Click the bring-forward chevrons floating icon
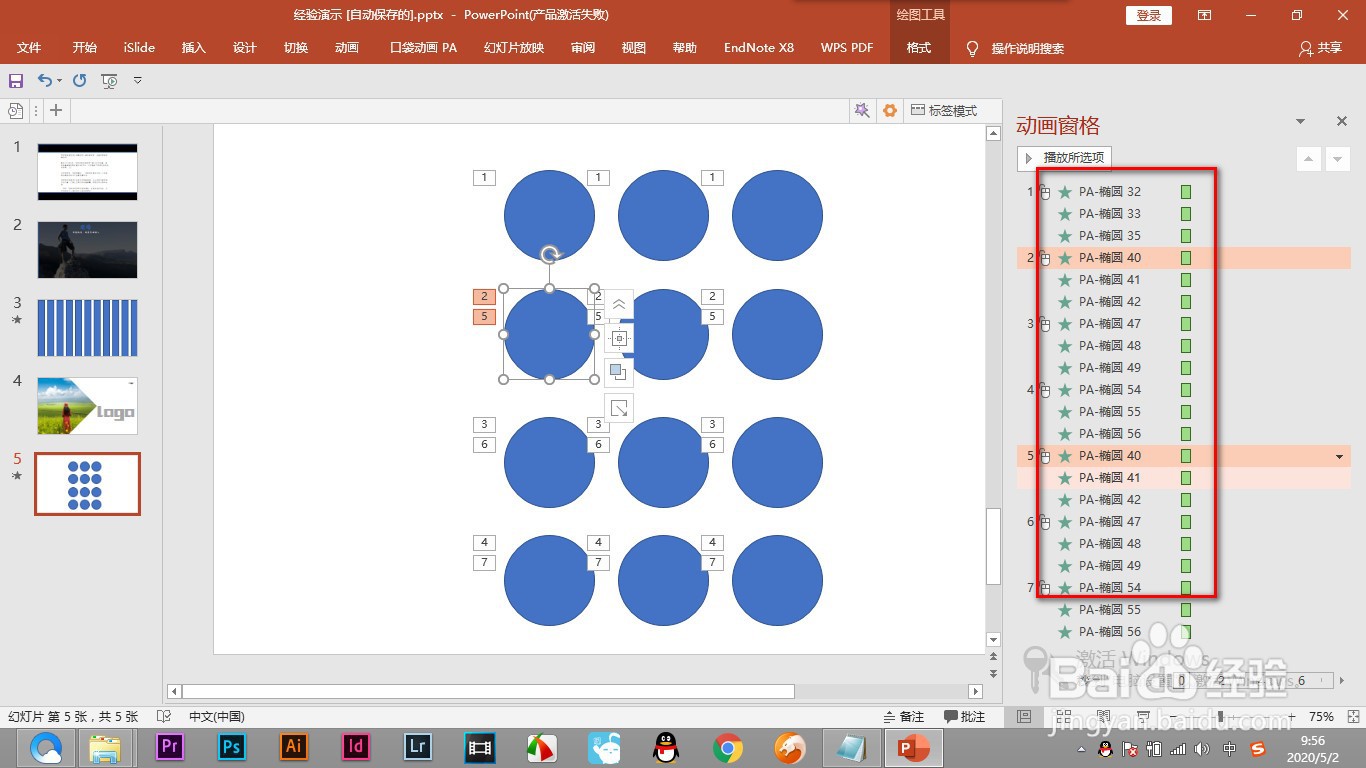This screenshot has width=1366, height=768. (x=619, y=304)
